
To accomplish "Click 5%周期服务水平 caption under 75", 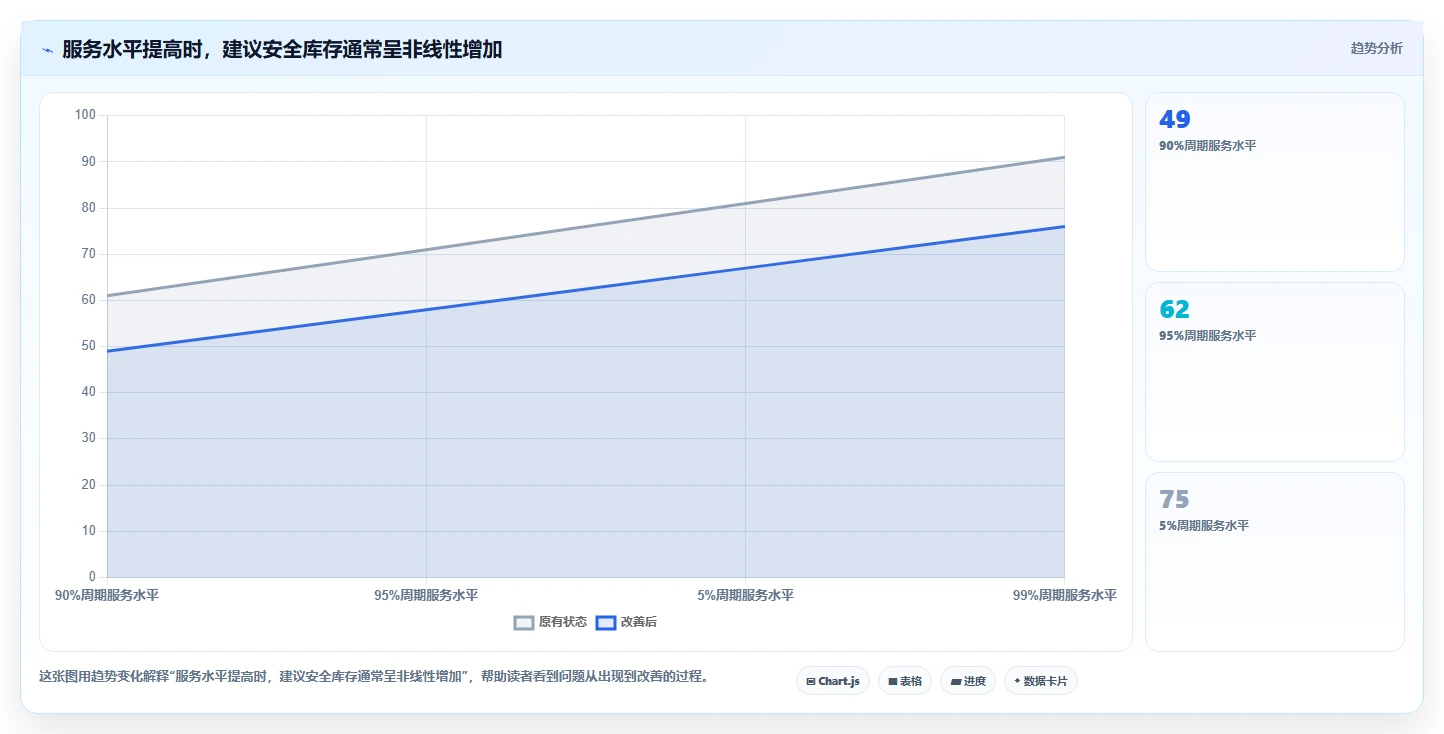I will click(1204, 526).
